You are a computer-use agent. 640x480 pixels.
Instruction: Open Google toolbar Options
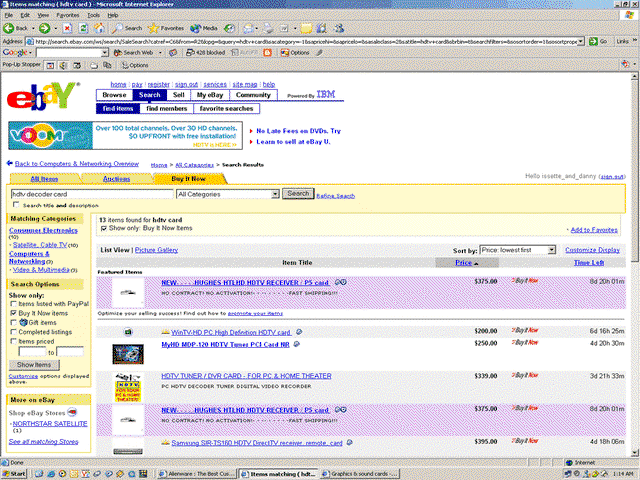click(x=295, y=53)
